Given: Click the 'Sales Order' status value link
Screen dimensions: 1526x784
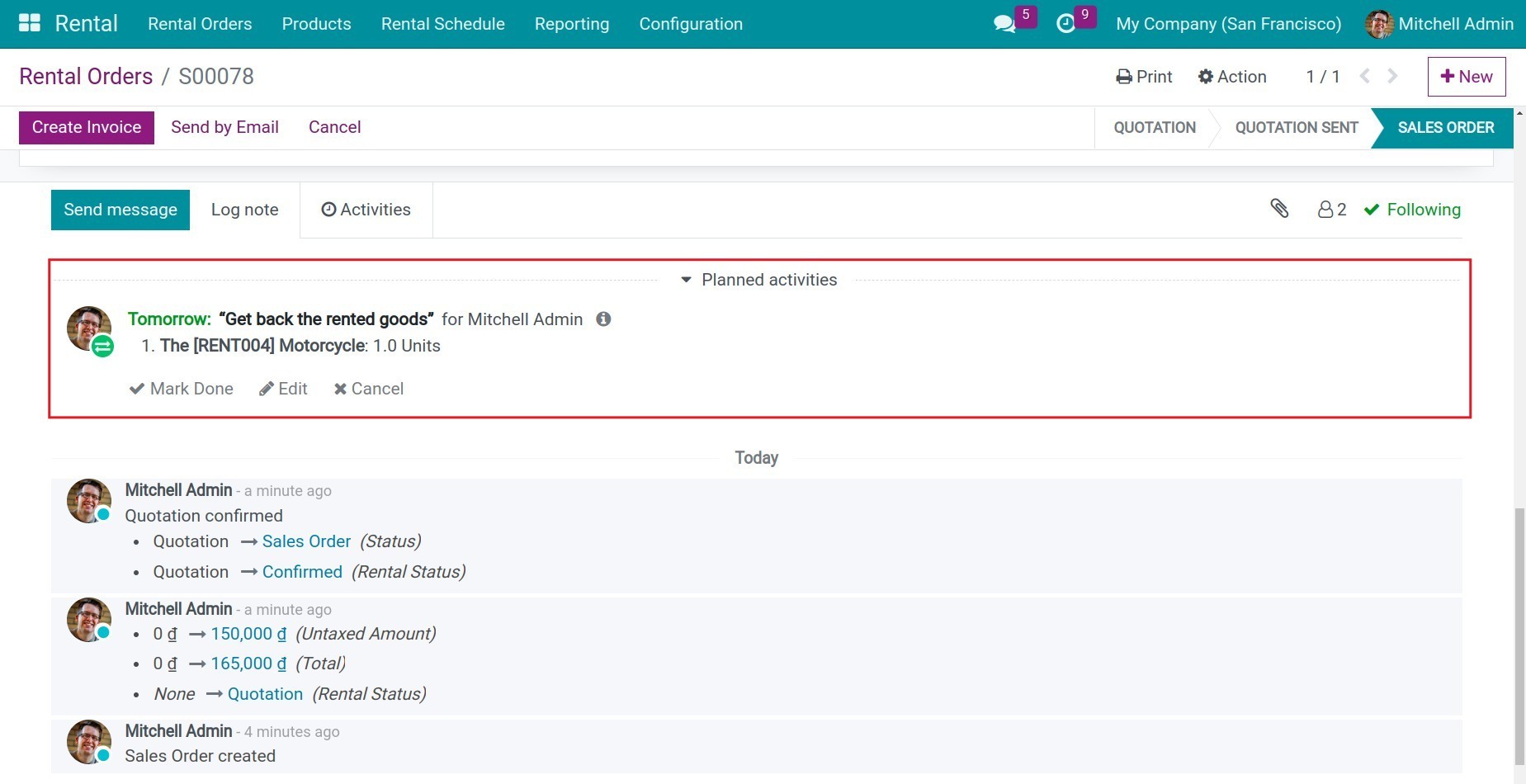Looking at the screenshot, I should tap(306, 541).
